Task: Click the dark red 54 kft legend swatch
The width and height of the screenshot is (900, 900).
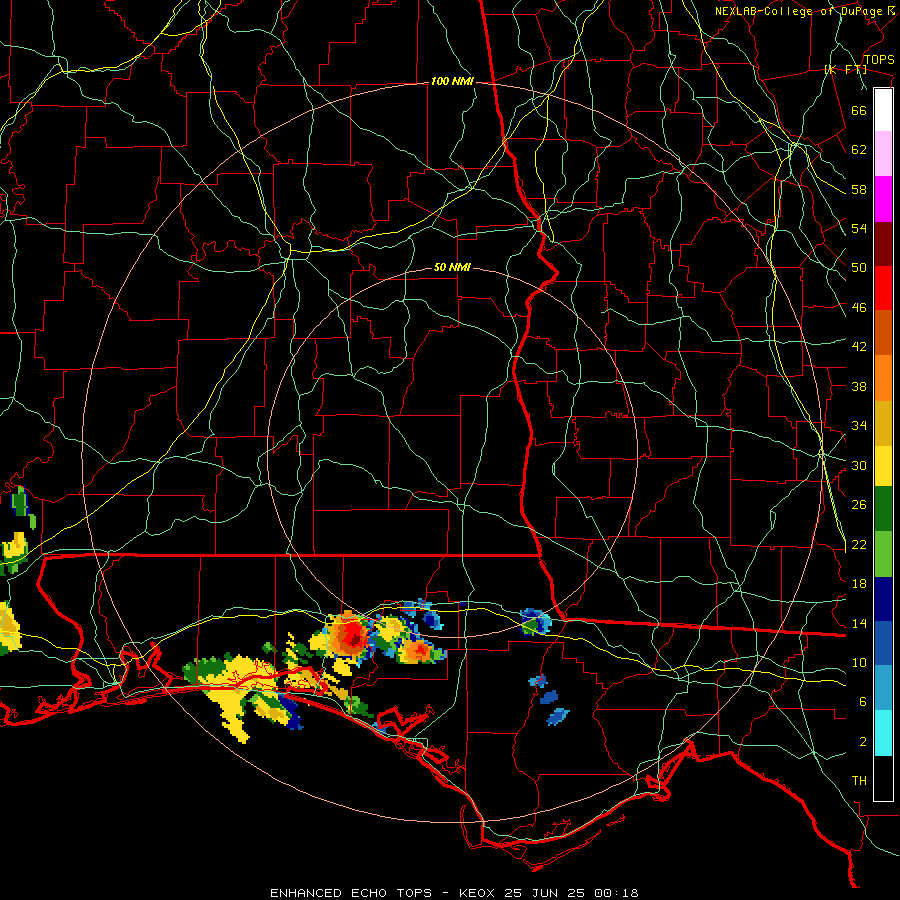Action: [x=883, y=244]
